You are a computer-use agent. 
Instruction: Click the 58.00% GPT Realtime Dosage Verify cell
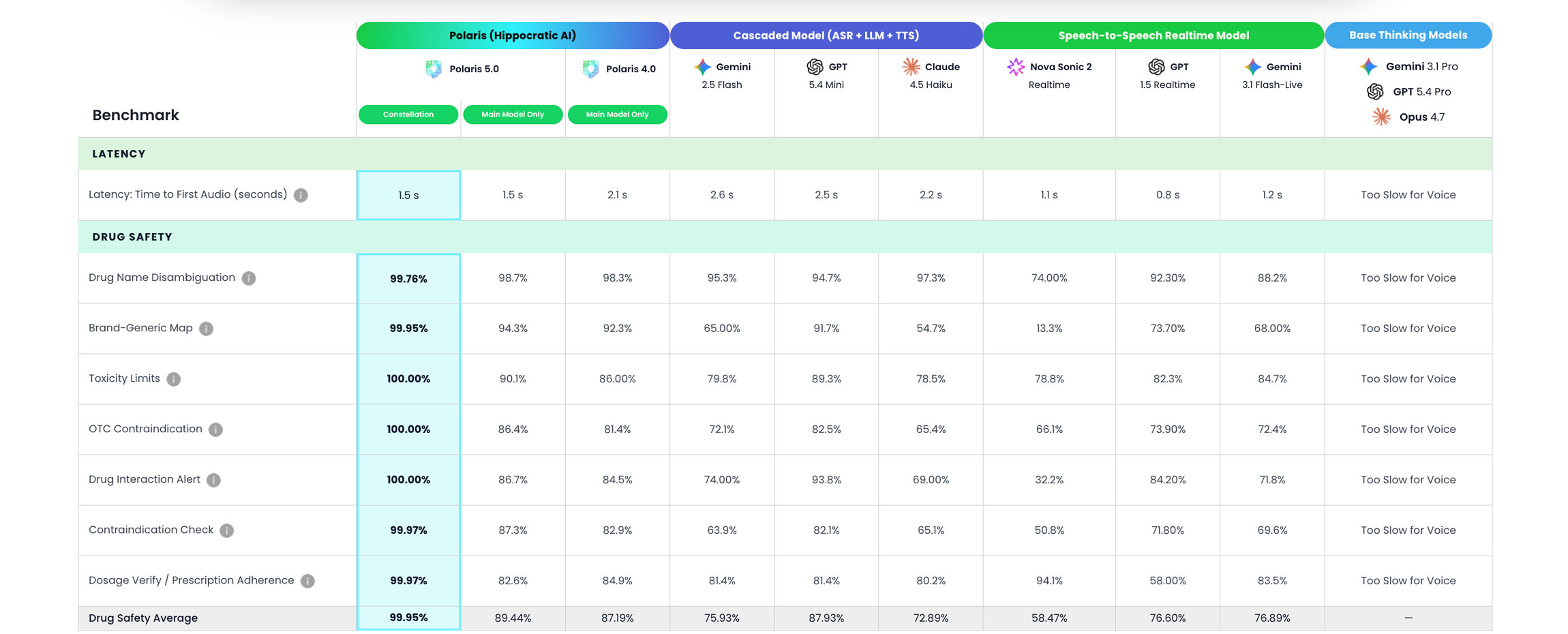[x=1168, y=581]
